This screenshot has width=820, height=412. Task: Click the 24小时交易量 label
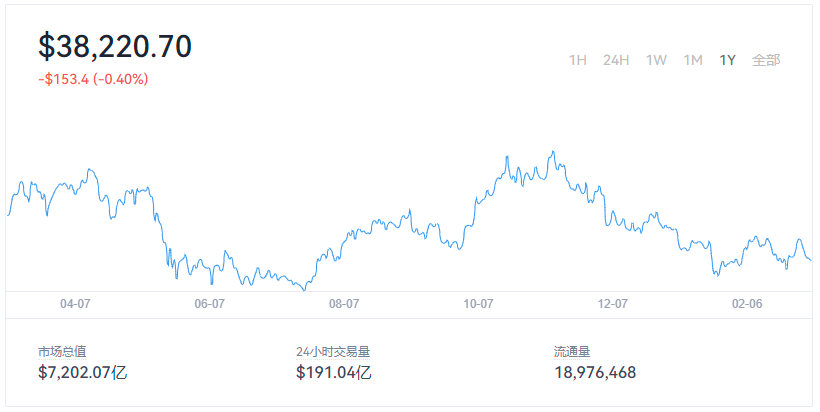pos(340,352)
